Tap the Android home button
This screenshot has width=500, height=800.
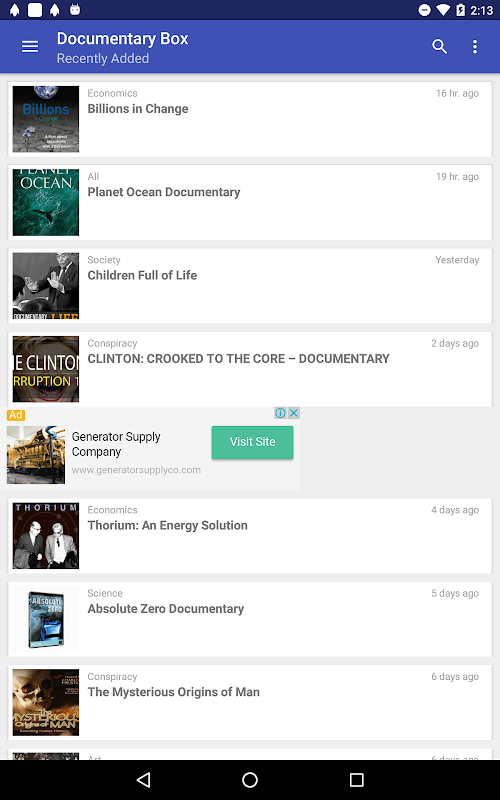click(x=250, y=780)
